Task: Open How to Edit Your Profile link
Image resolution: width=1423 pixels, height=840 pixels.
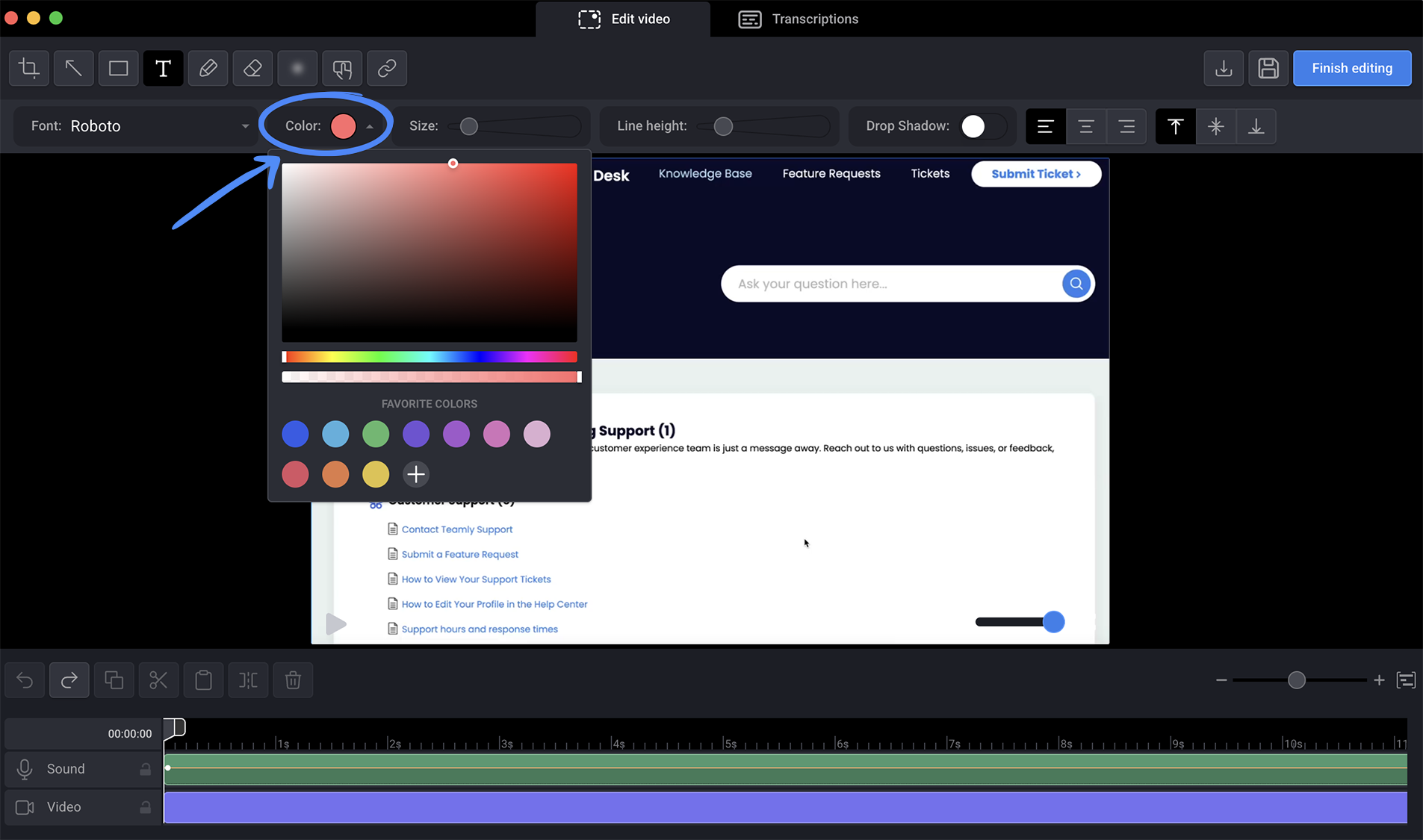Action: [495, 604]
